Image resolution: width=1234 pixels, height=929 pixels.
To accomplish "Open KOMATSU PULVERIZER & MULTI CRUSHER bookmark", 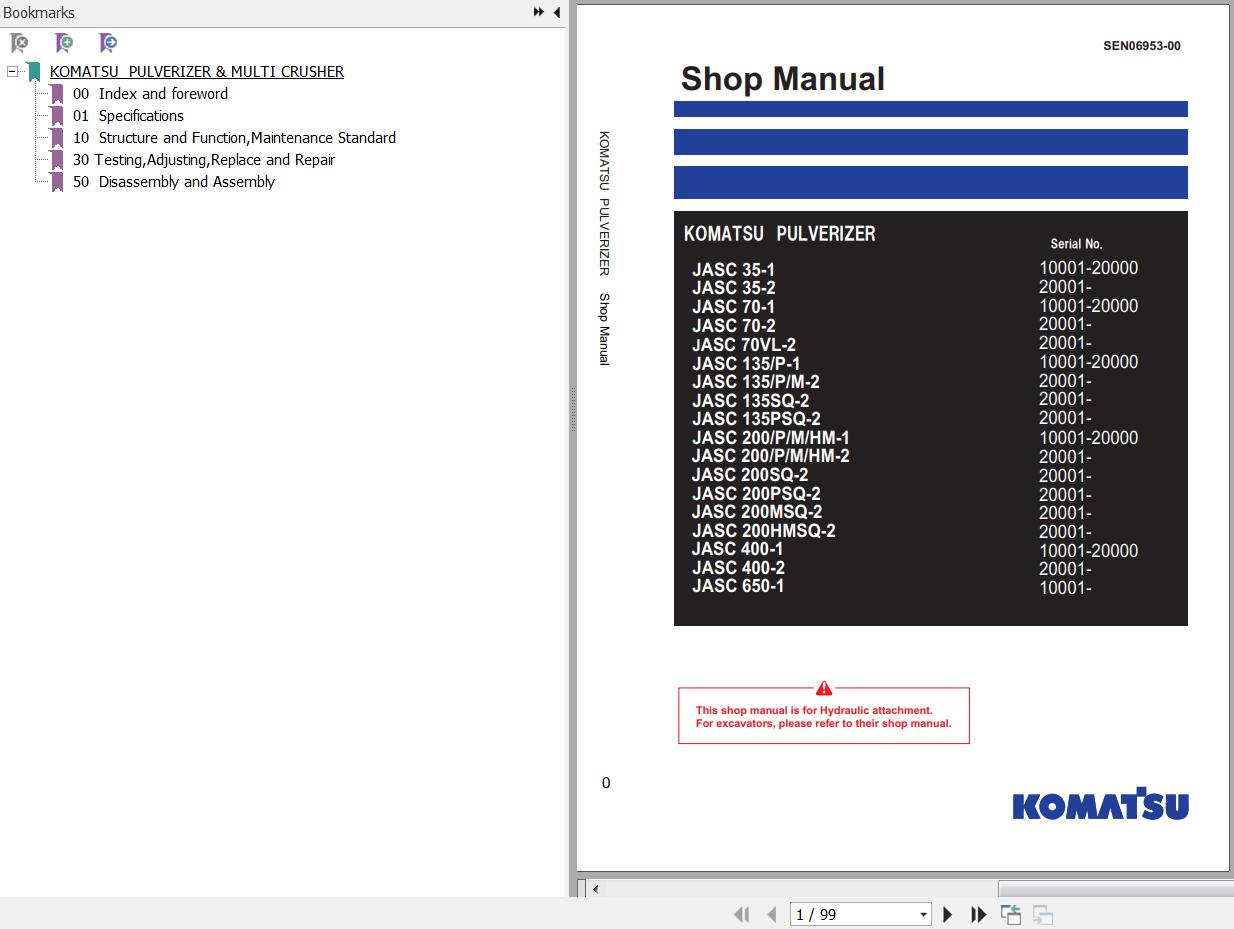I will tap(197, 72).
